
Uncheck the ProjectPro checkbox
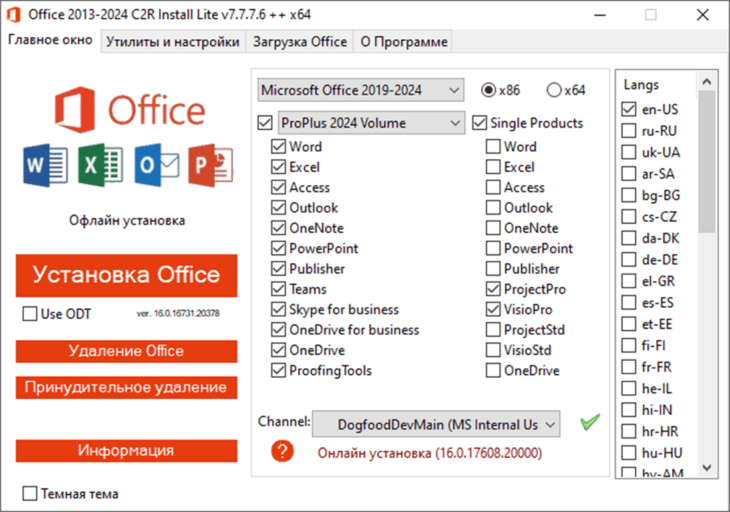pyautogui.click(x=493, y=289)
